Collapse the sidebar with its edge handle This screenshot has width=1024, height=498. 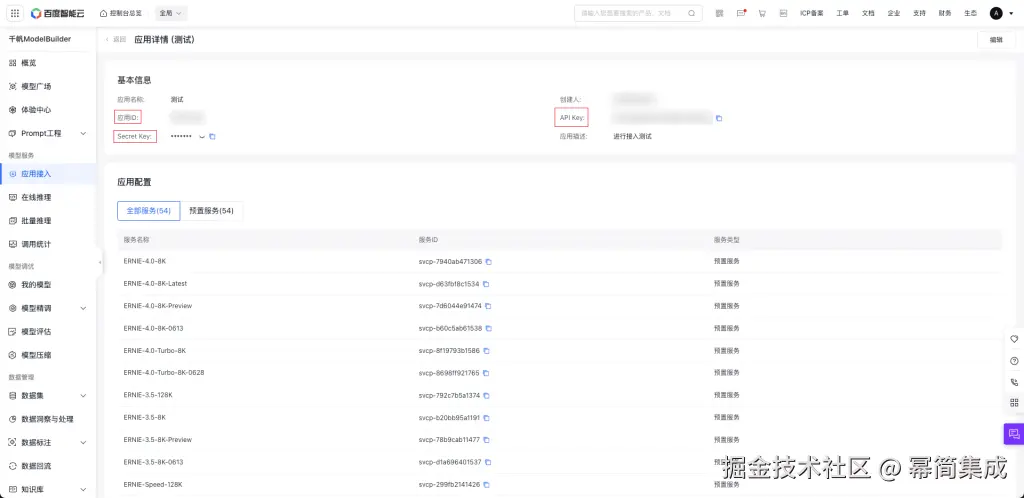[99, 262]
